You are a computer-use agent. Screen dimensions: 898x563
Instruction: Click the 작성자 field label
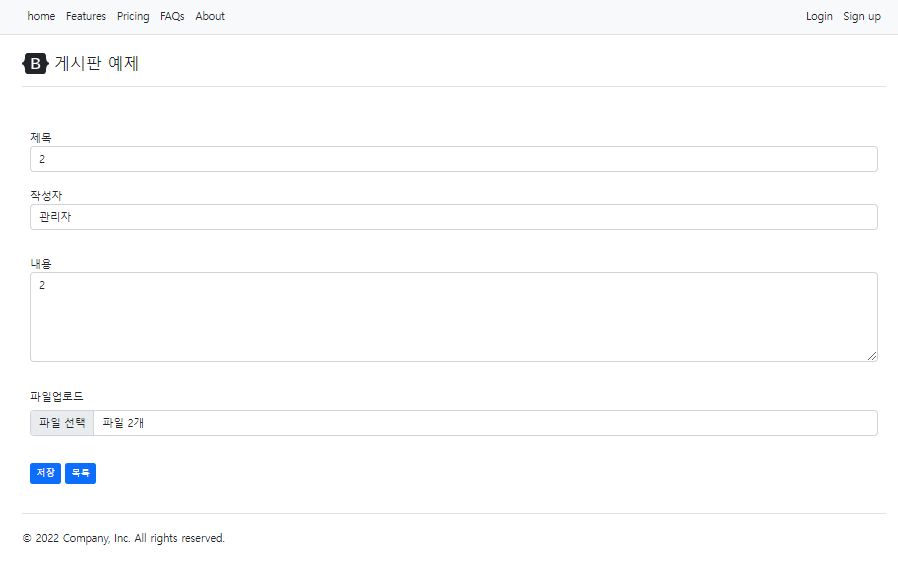pos(46,195)
